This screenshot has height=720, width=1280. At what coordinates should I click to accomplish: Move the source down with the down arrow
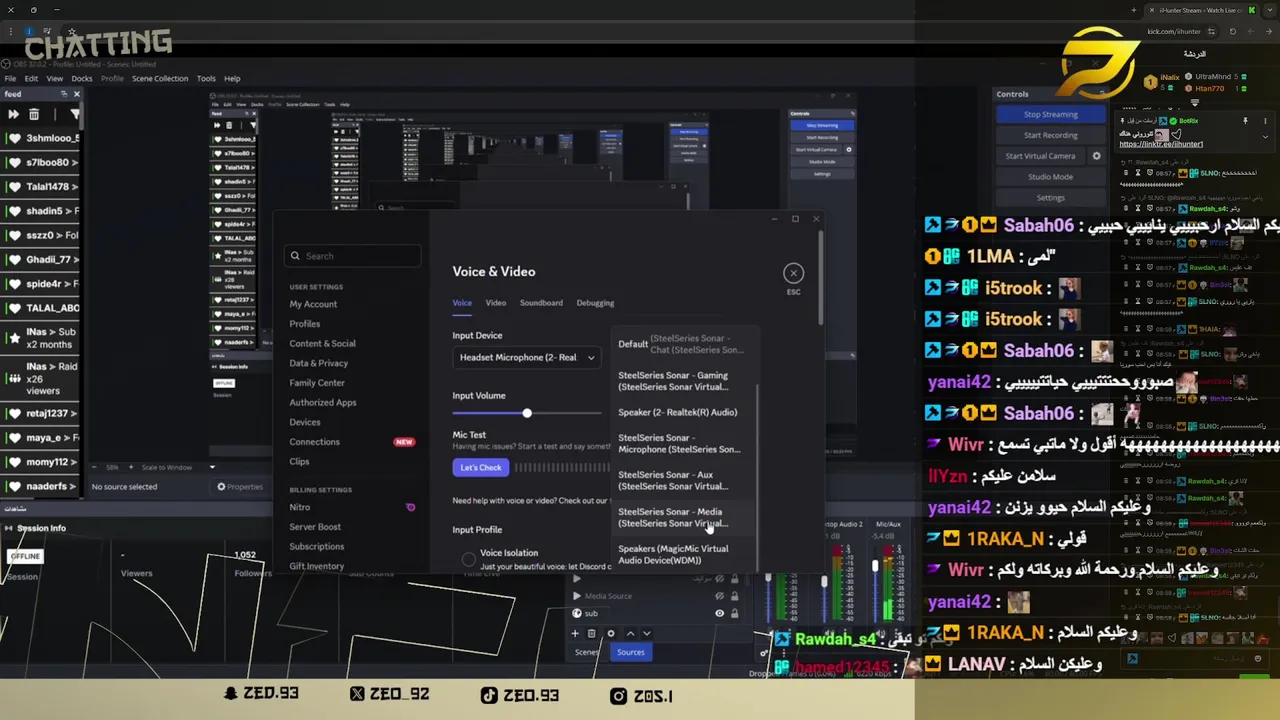[x=647, y=634]
